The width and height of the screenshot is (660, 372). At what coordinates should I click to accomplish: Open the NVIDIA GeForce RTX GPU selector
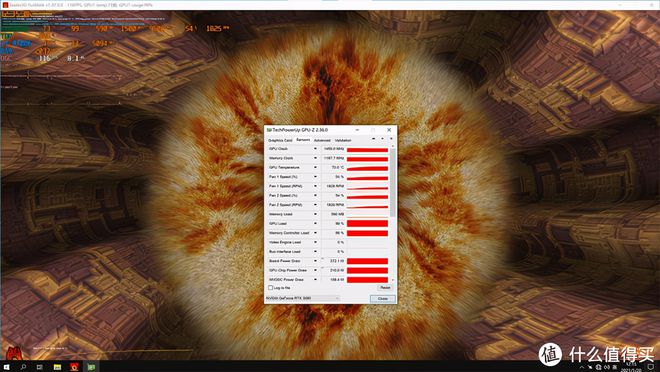coord(303,298)
